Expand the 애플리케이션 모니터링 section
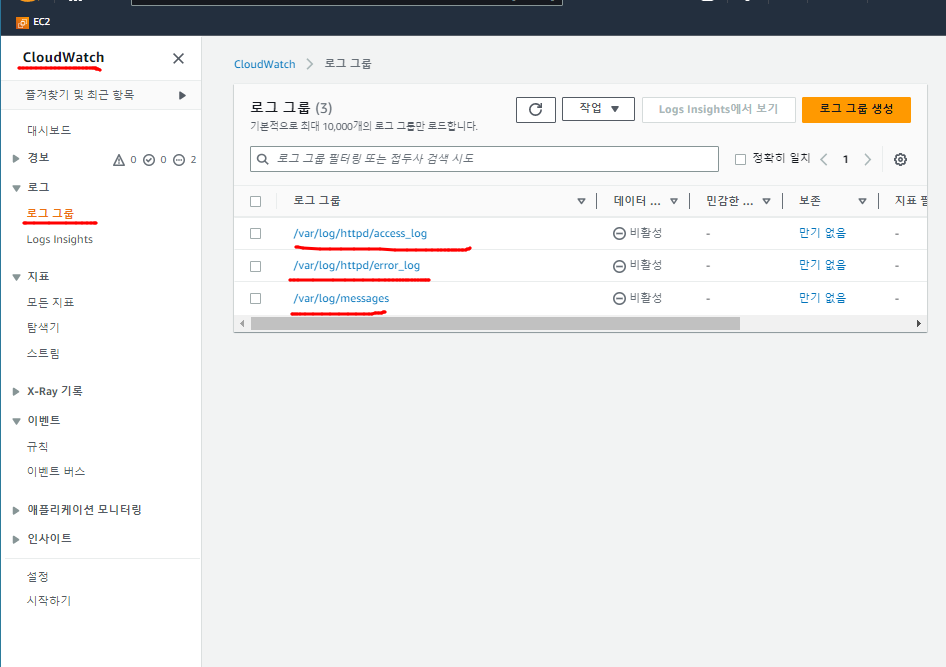 [x=16, y=510]
